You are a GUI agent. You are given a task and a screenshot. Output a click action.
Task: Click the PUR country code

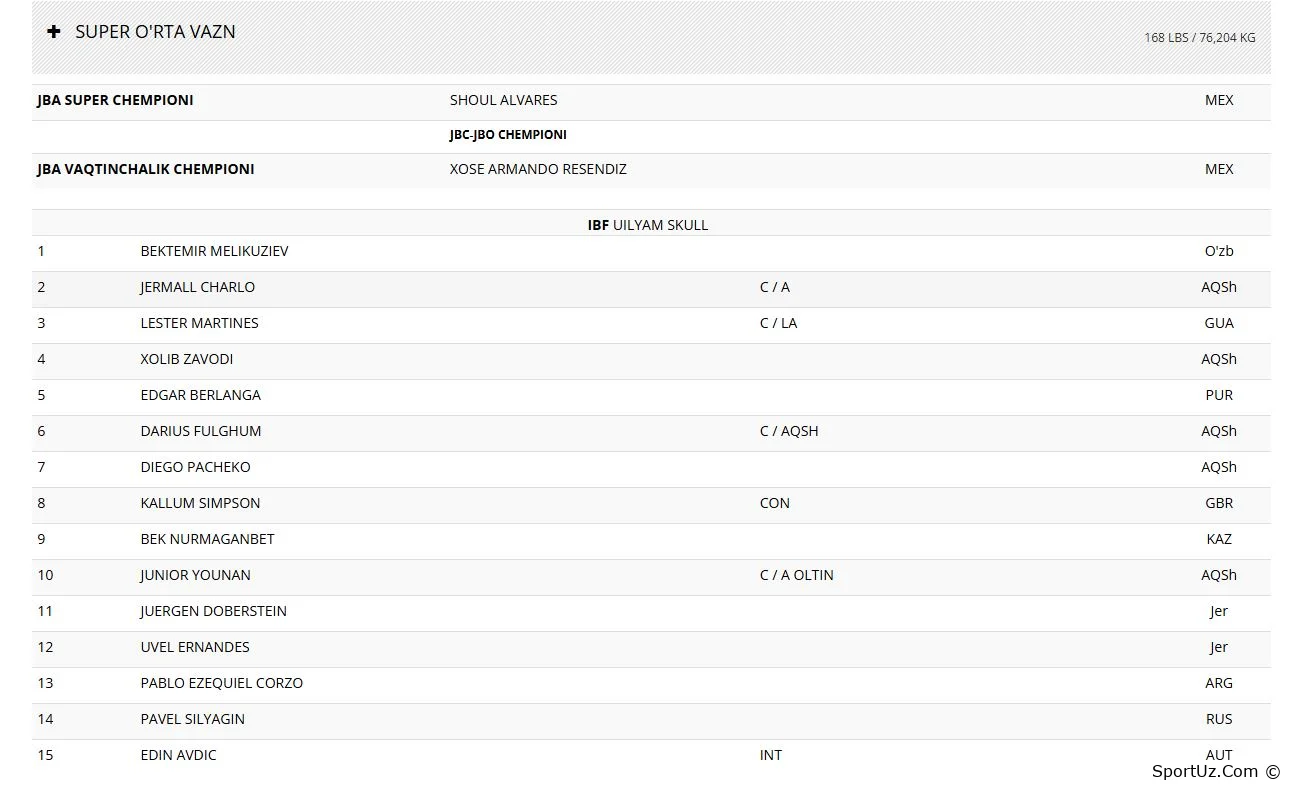pos(1219,395)
